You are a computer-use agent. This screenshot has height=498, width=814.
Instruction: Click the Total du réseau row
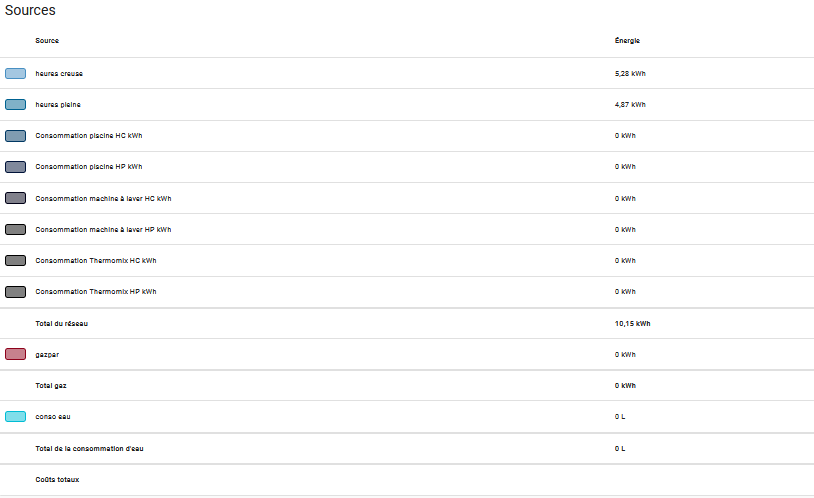[x=407, y=324]
